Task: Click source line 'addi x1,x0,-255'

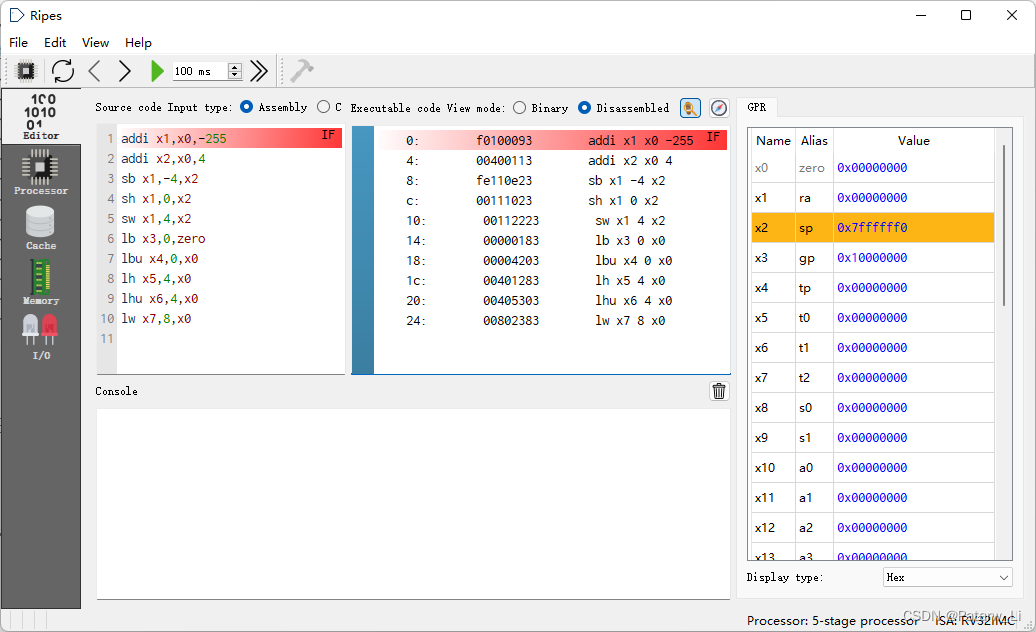Action: pyautogui.click(x=174, y=139)
